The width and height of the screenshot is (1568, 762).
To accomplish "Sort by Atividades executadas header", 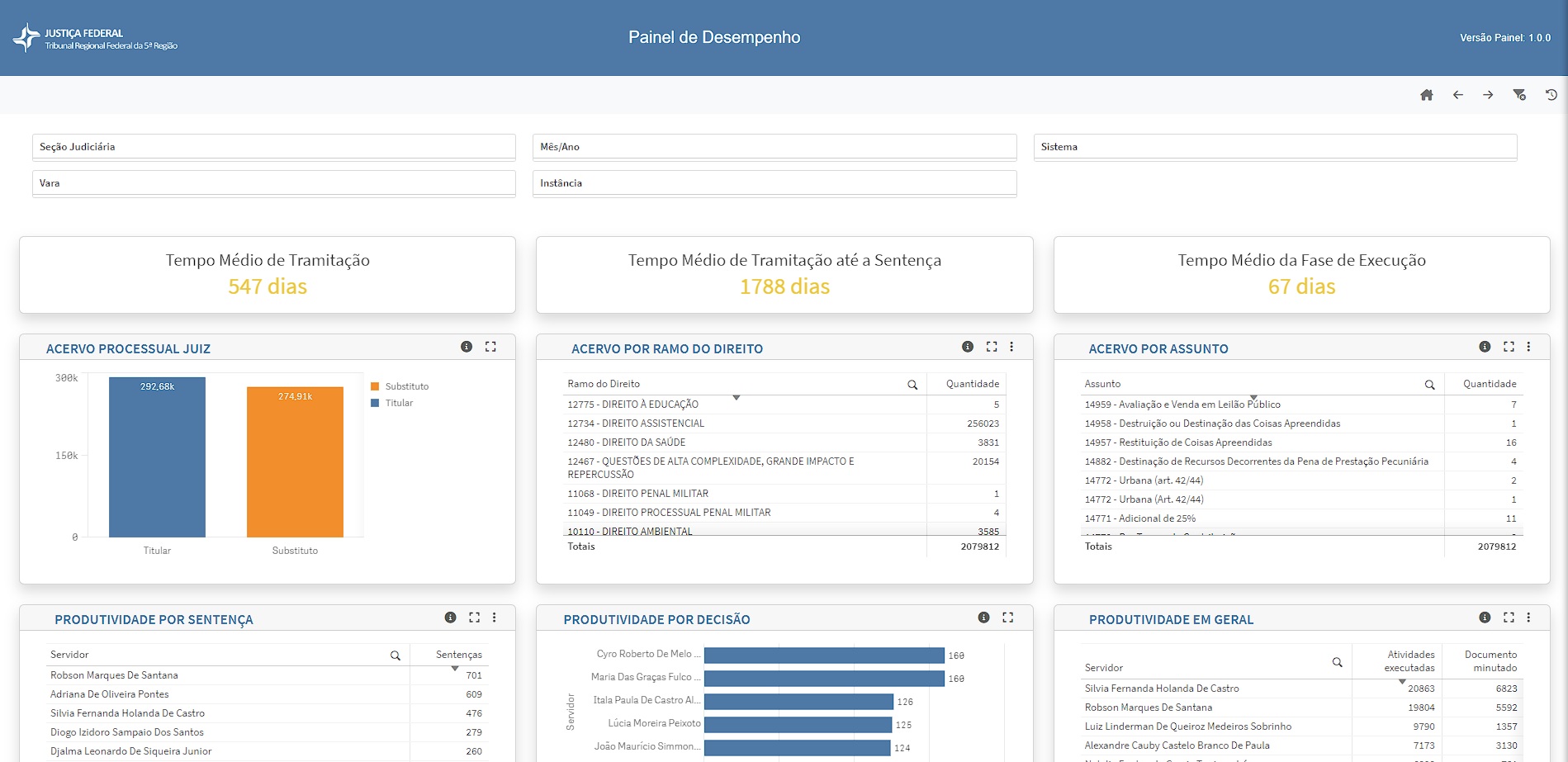I will (1409, 661).
